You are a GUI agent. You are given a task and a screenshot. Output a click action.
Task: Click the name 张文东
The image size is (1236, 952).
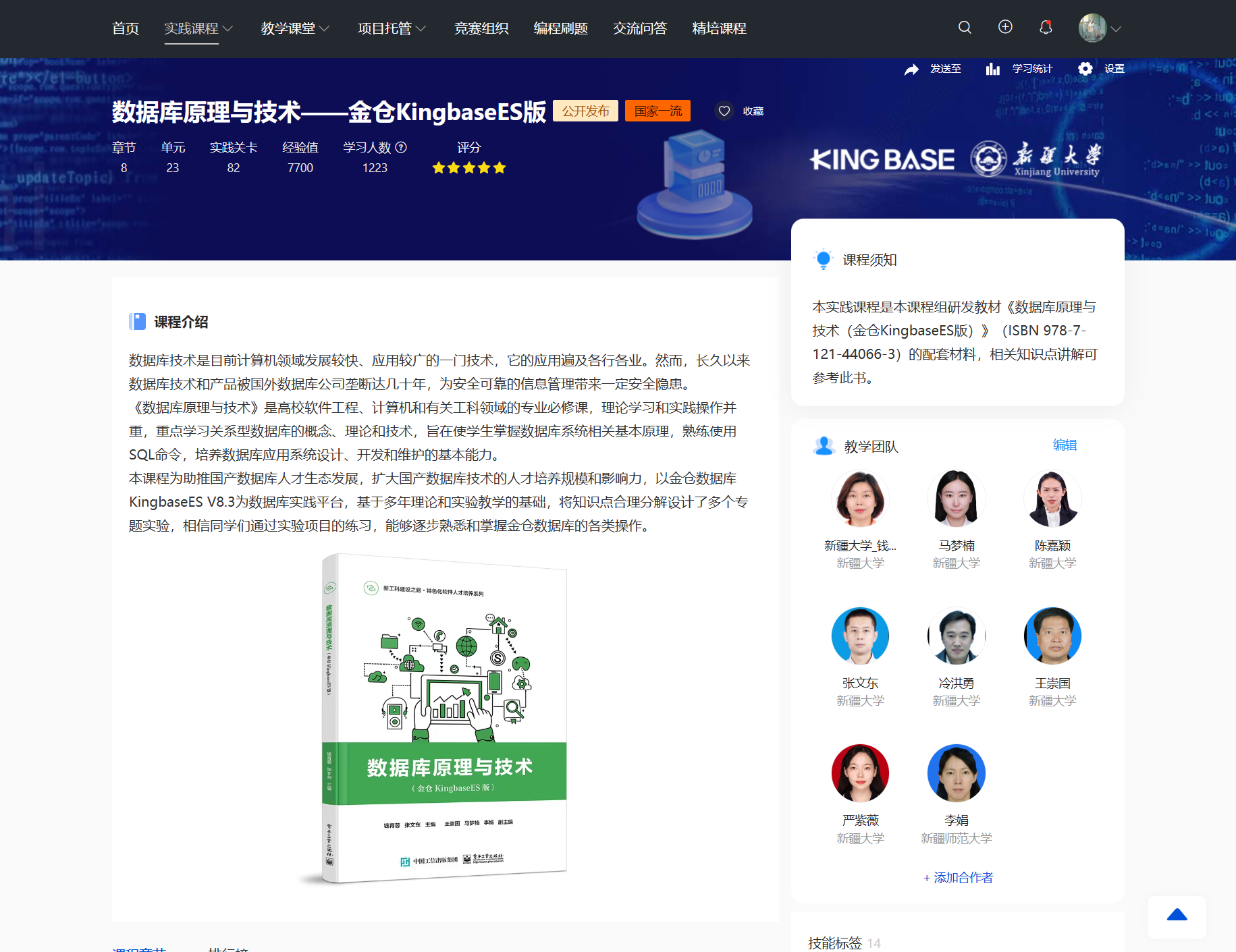[x=860, y=683]
